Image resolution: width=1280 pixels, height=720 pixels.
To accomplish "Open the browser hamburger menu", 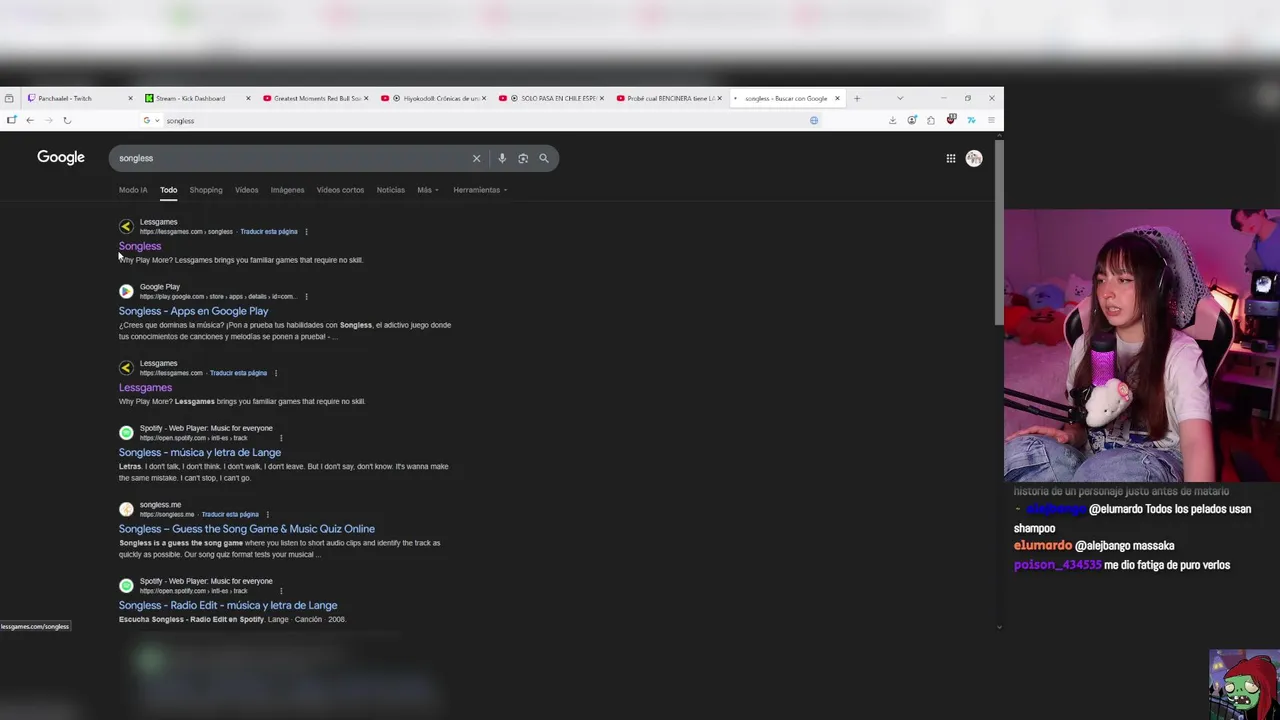I will coord(991,120).
